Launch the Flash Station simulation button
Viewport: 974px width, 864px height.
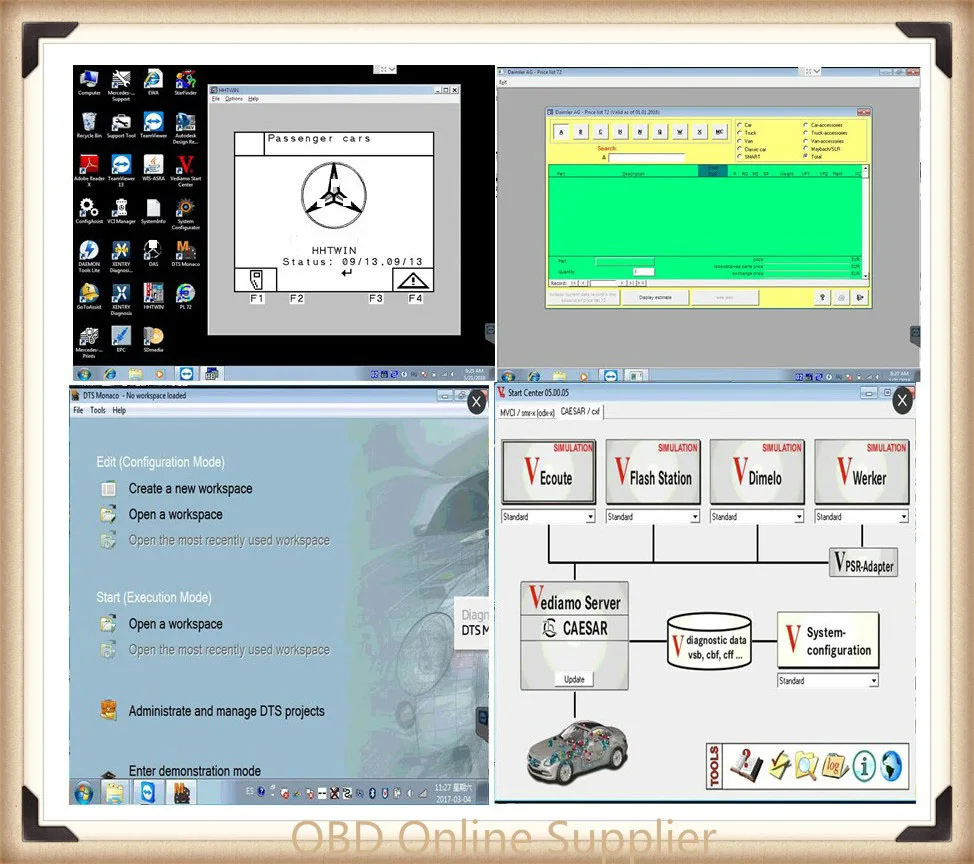click(x=653, y=471)
